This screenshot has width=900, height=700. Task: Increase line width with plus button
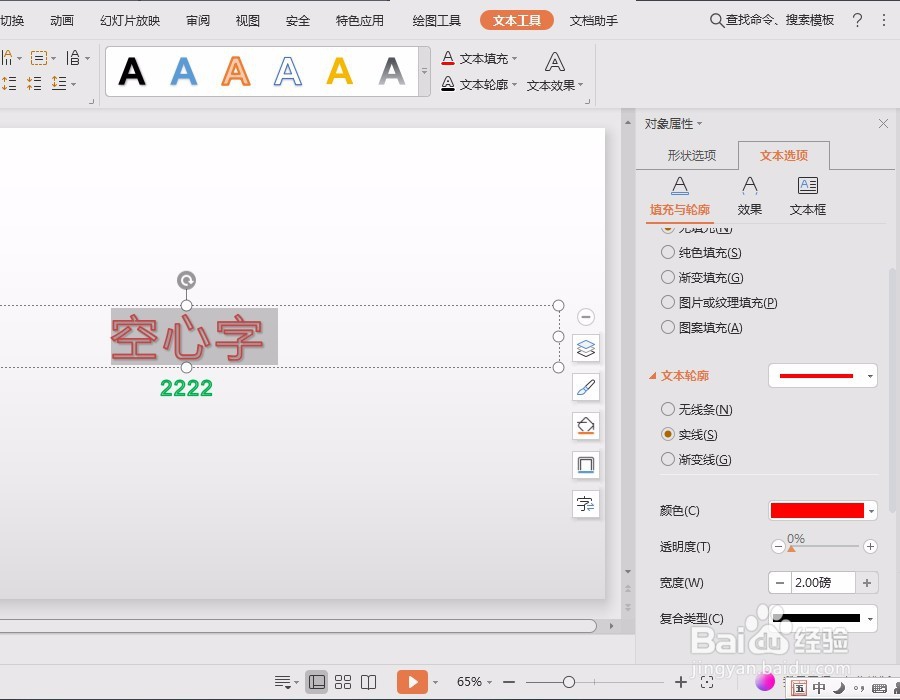pyautogui.click(x=867, y=582)
